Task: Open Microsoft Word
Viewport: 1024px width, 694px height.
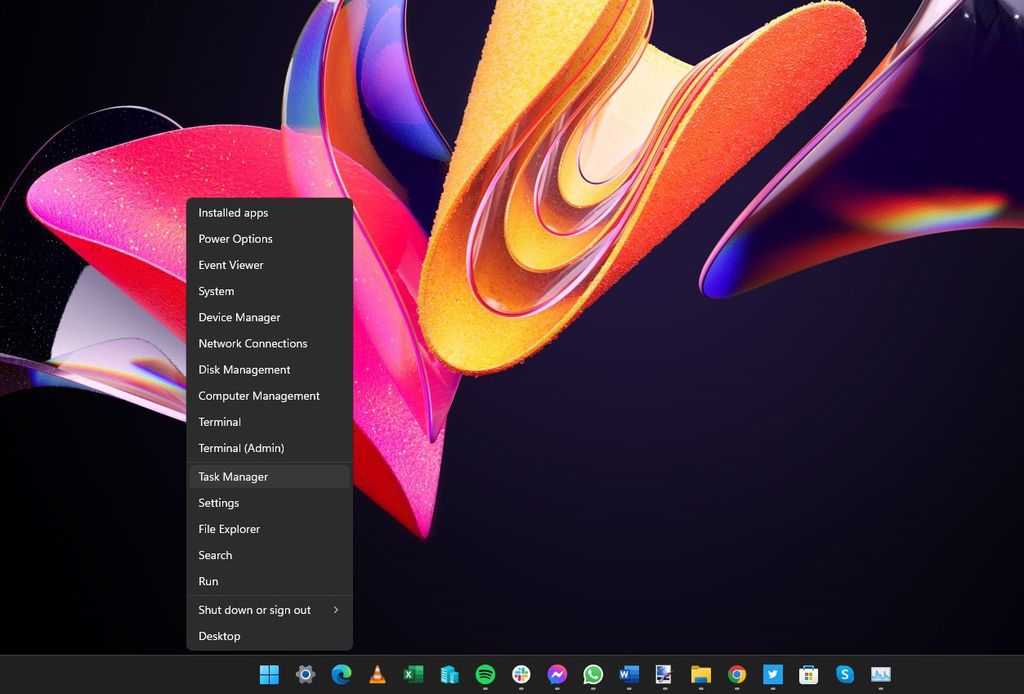Action: pos(629,674)
